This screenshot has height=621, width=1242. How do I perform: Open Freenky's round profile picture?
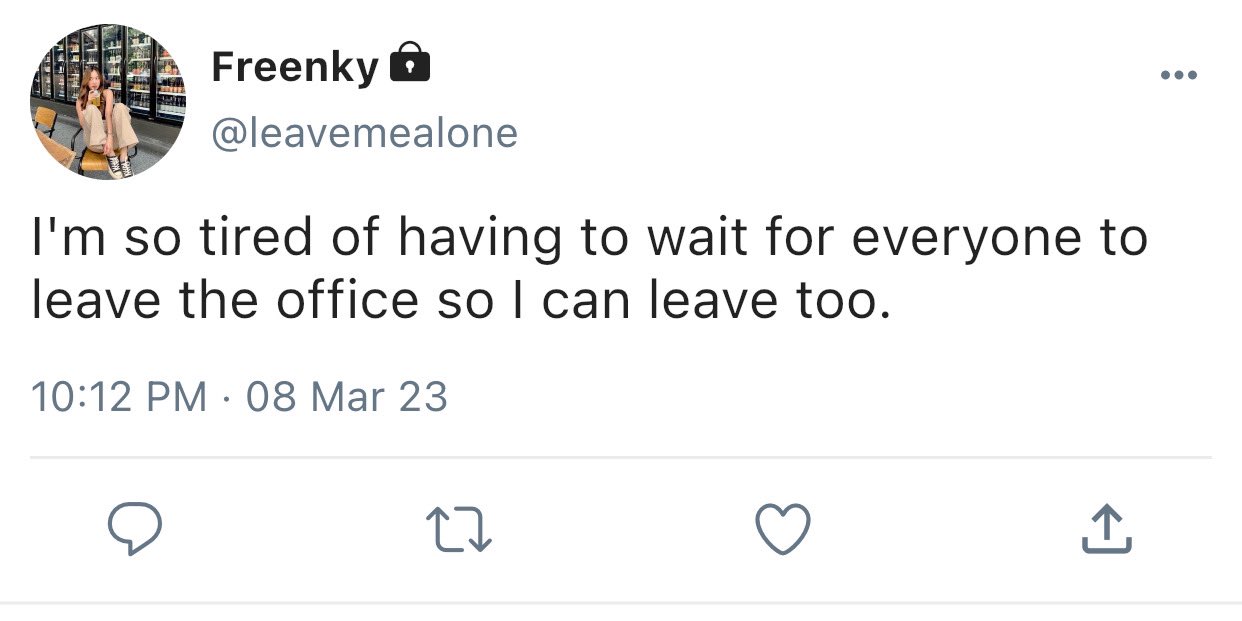coord(108,103)
